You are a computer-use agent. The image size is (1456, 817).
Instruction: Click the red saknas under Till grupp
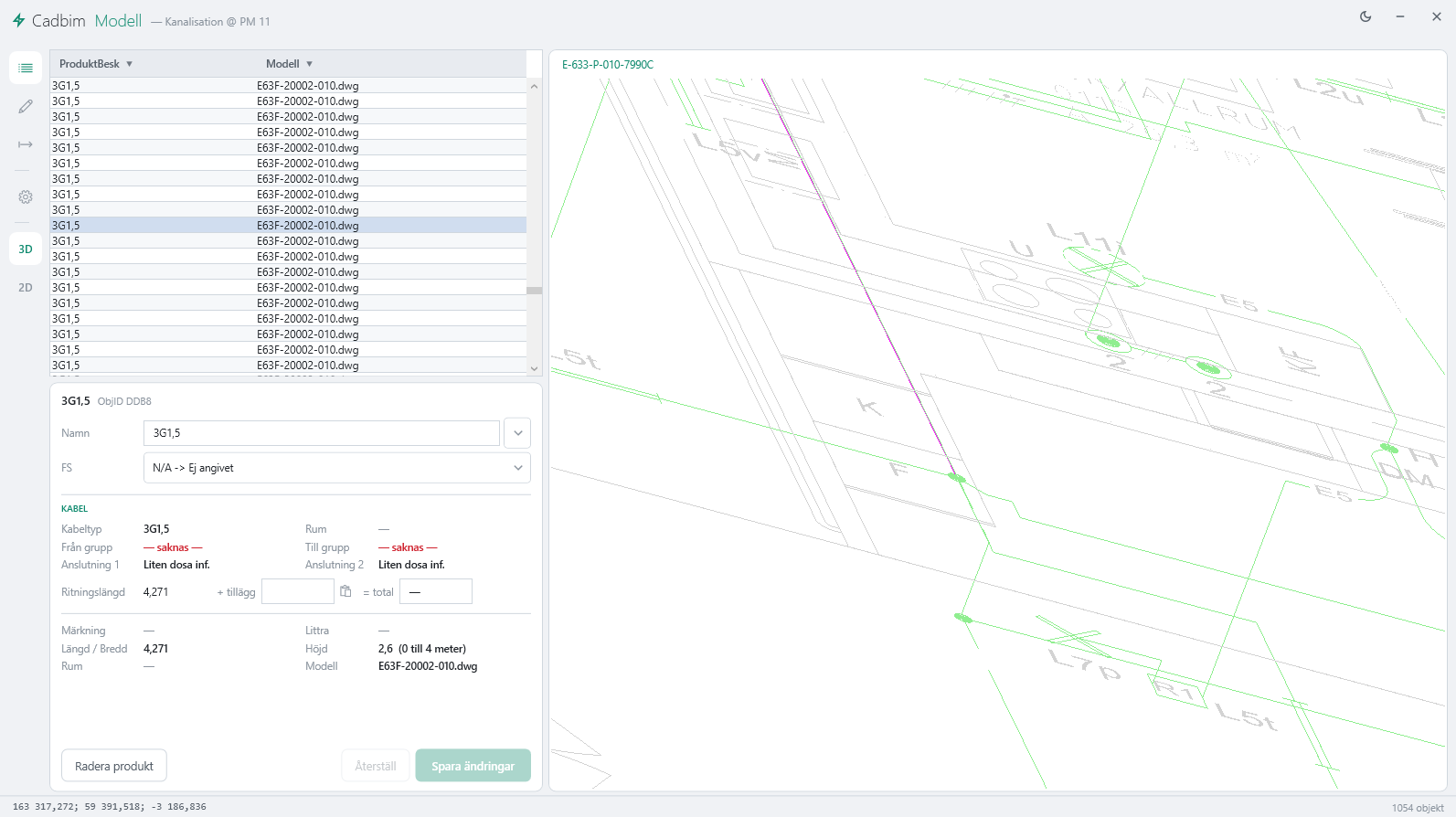point(408,547)
